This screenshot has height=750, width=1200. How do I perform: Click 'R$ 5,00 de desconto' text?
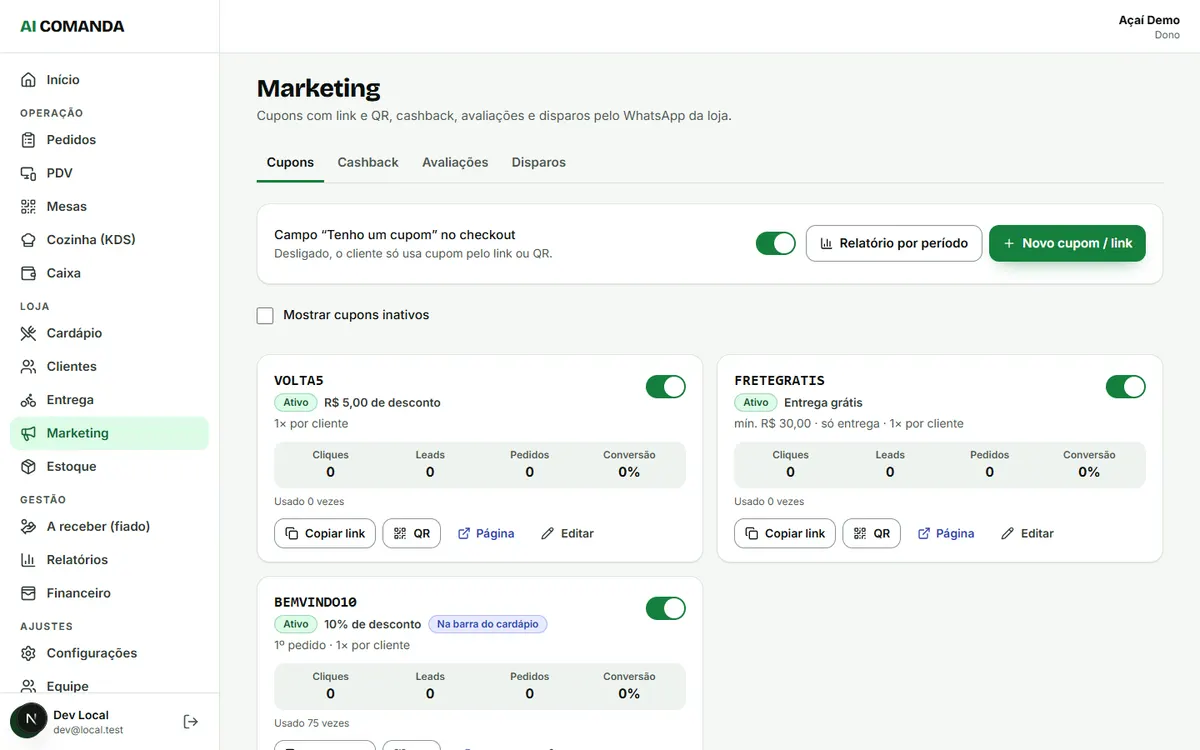(382, 402)
